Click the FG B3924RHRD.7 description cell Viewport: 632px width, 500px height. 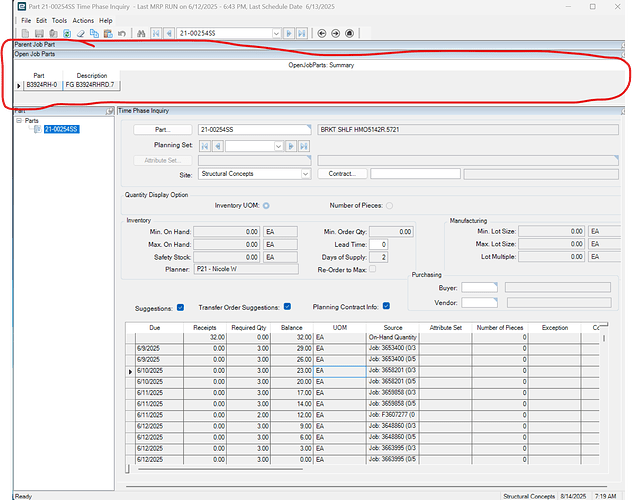91,85
